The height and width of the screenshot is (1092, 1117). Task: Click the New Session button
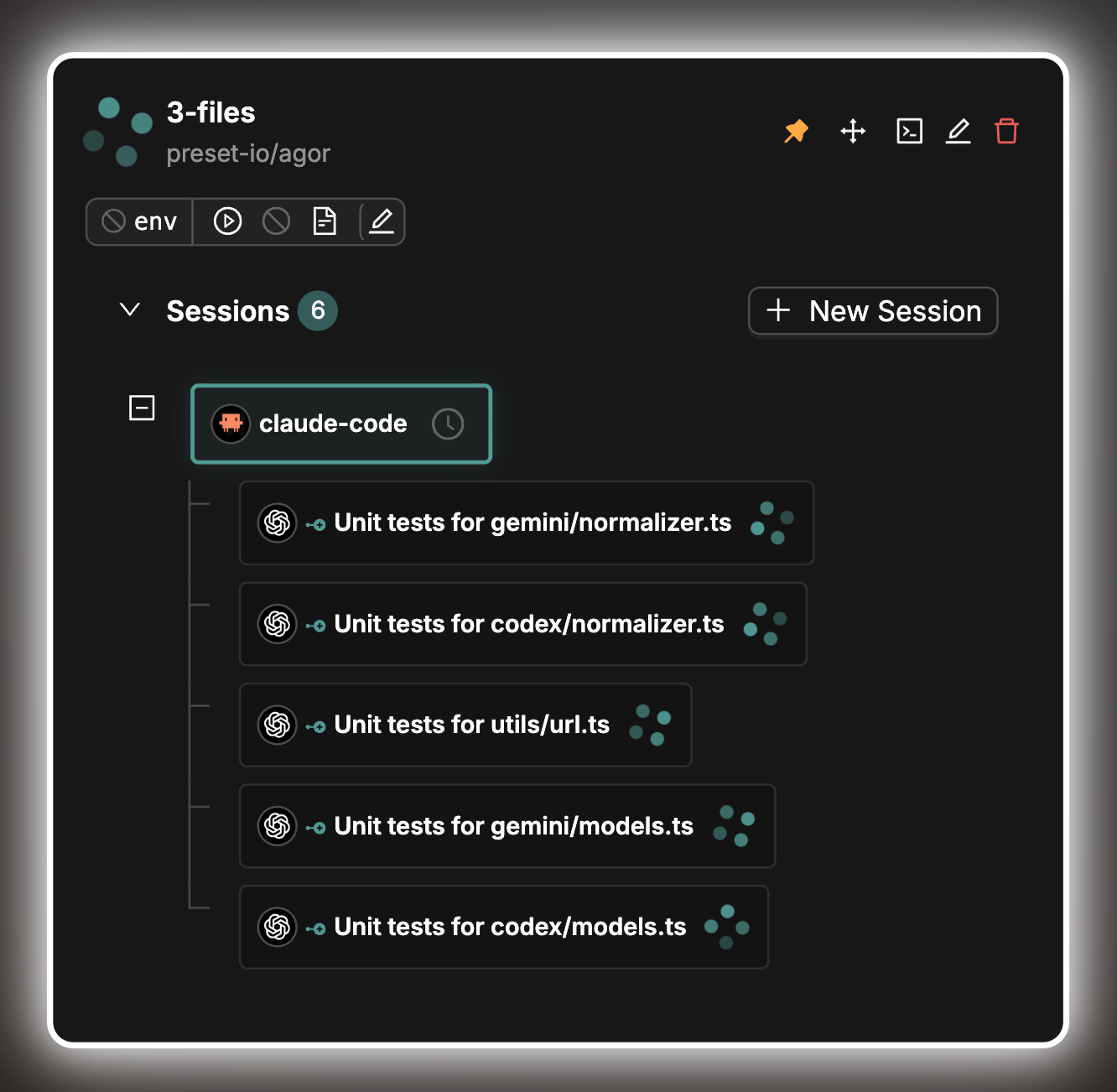pyautogui.click(x=873, y=311)
